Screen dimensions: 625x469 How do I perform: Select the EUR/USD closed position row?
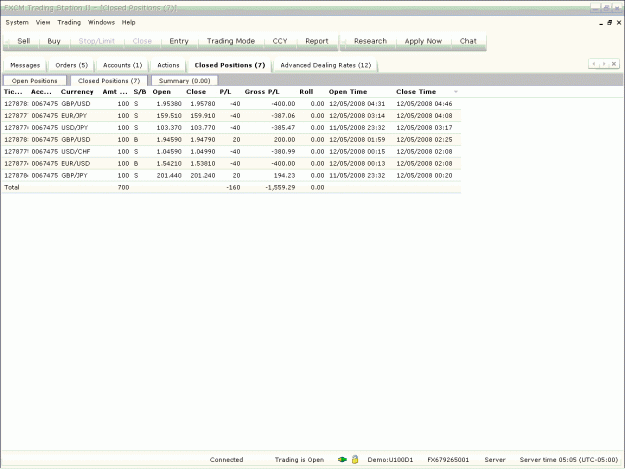(232, 163)
